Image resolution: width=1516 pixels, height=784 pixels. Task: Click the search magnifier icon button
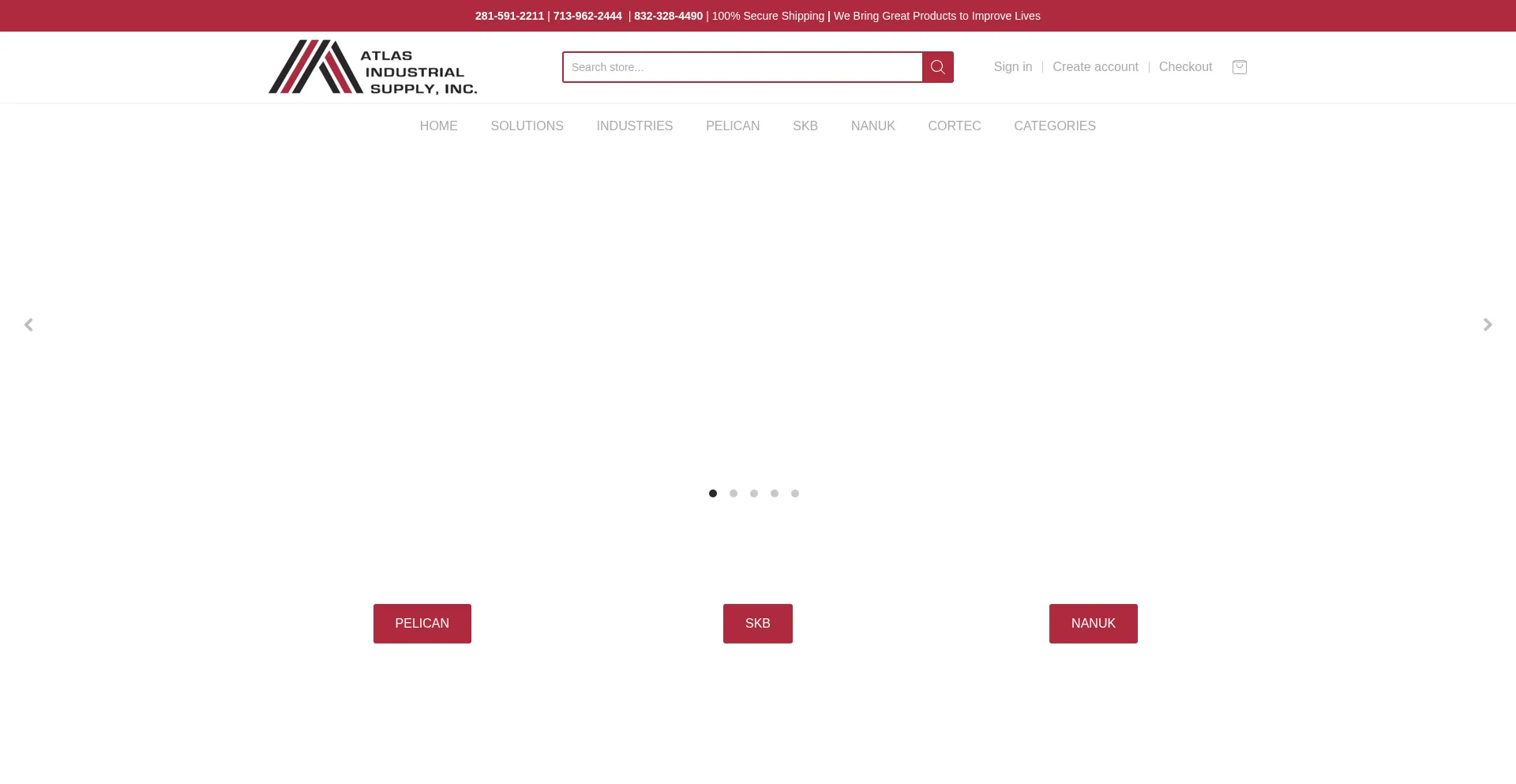[x=937, y=67]
